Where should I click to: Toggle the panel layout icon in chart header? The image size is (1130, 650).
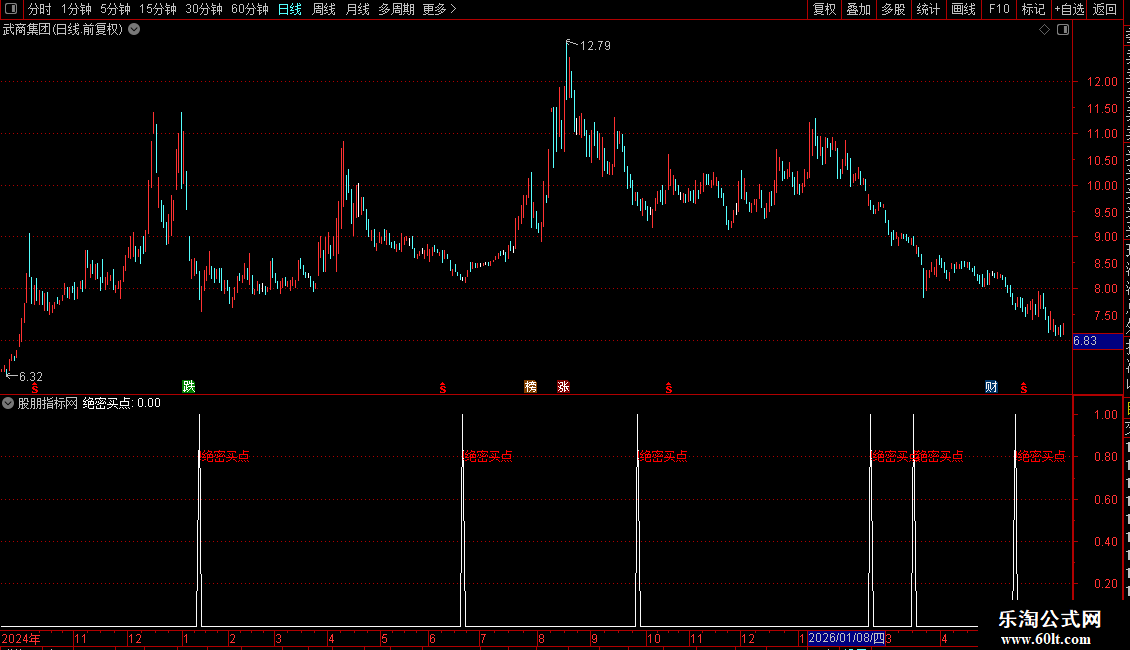pos(1063,30)
